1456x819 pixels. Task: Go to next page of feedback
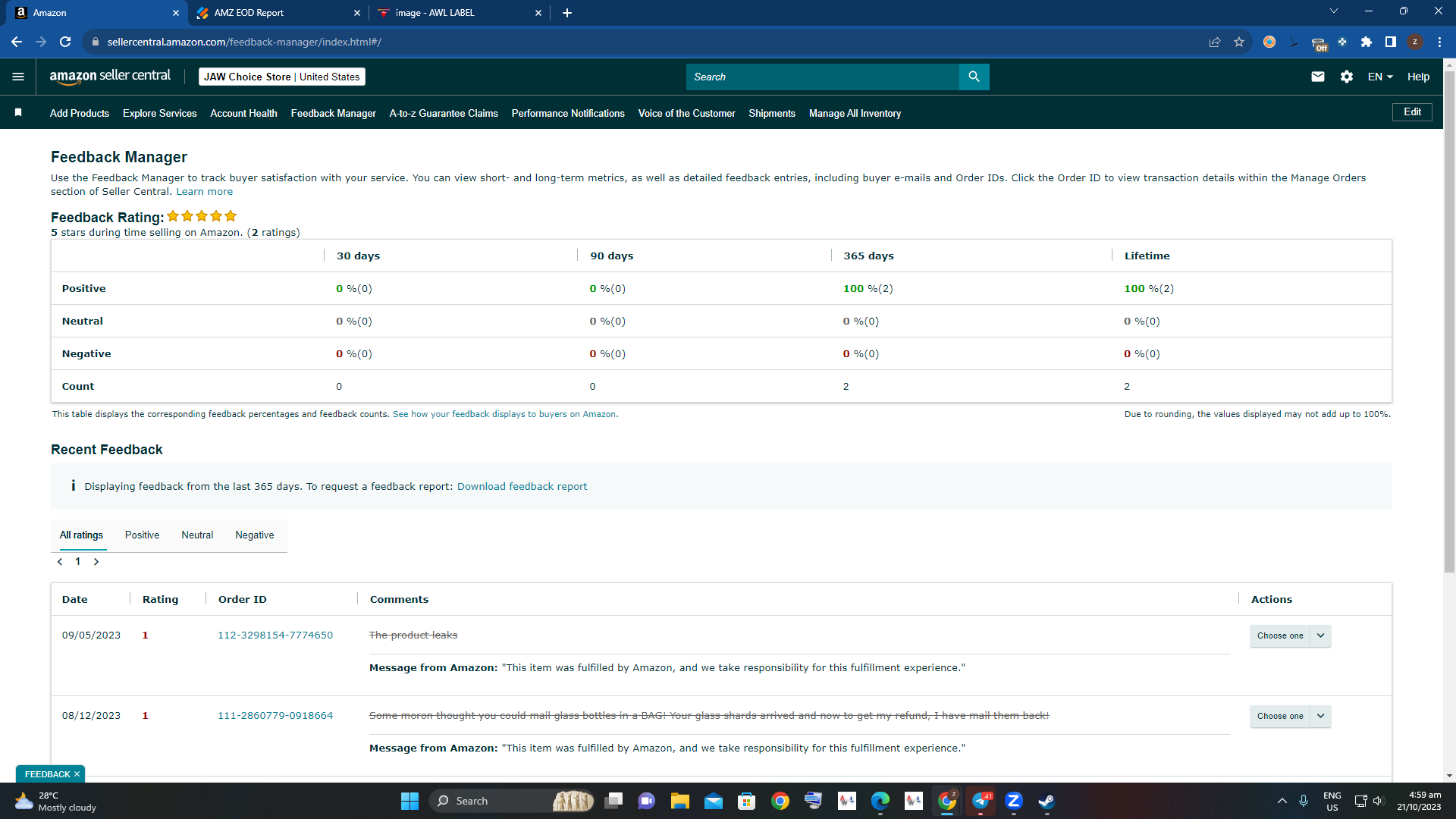[x=96, y=562]
